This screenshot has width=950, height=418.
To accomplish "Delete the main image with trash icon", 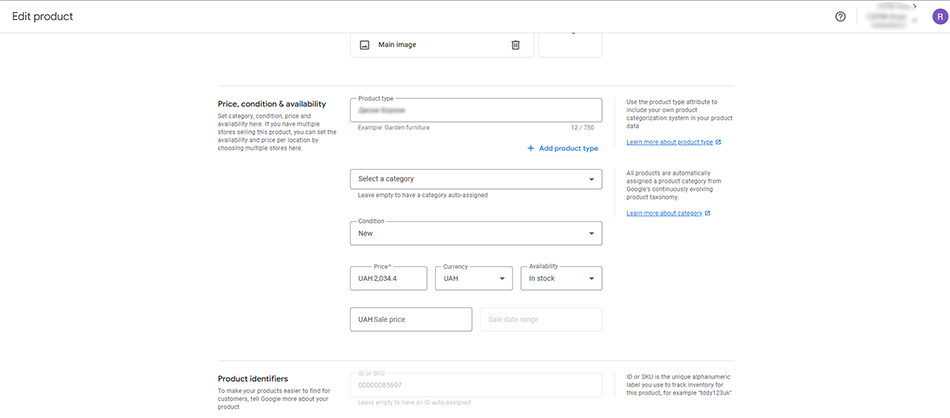I will 515,45.
